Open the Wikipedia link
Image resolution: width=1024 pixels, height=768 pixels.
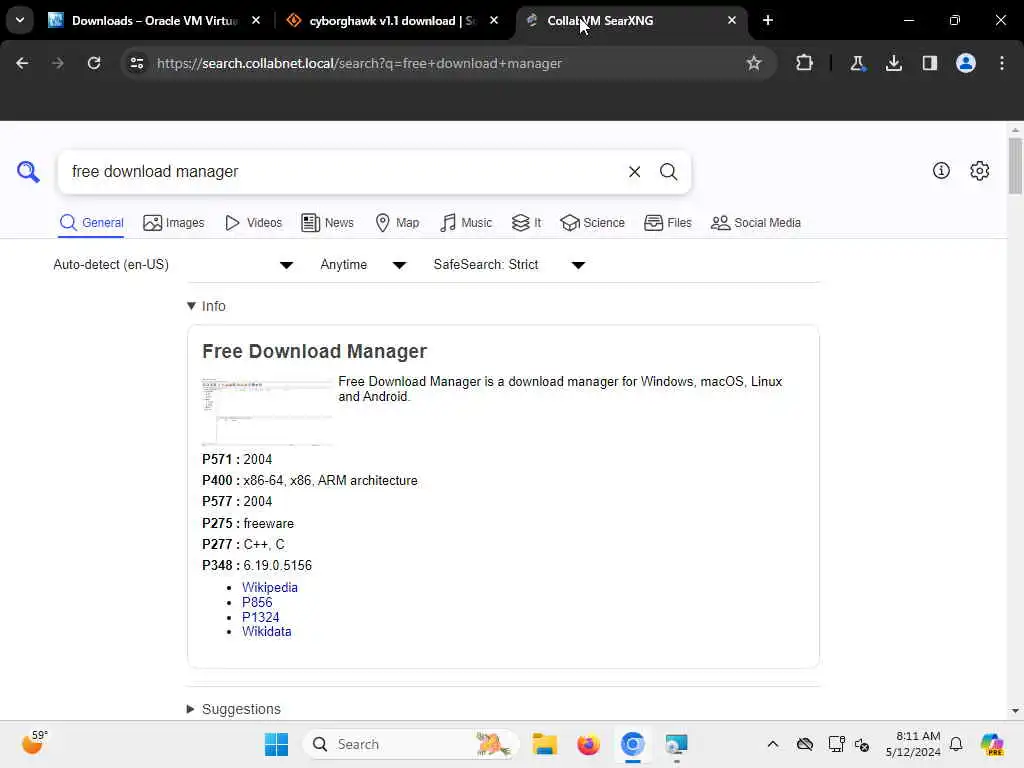pos(270,587)
